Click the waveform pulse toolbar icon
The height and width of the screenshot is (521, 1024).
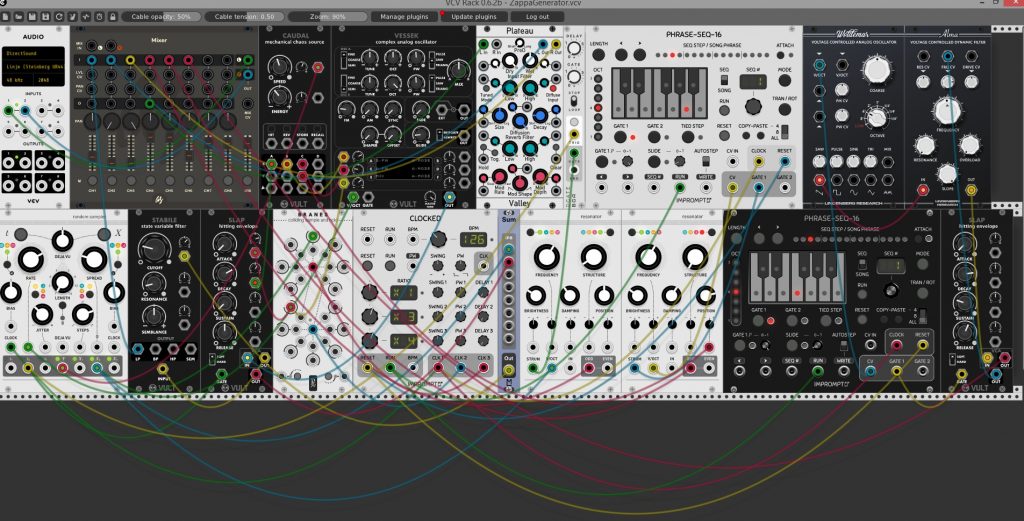(x=86, y=16)
